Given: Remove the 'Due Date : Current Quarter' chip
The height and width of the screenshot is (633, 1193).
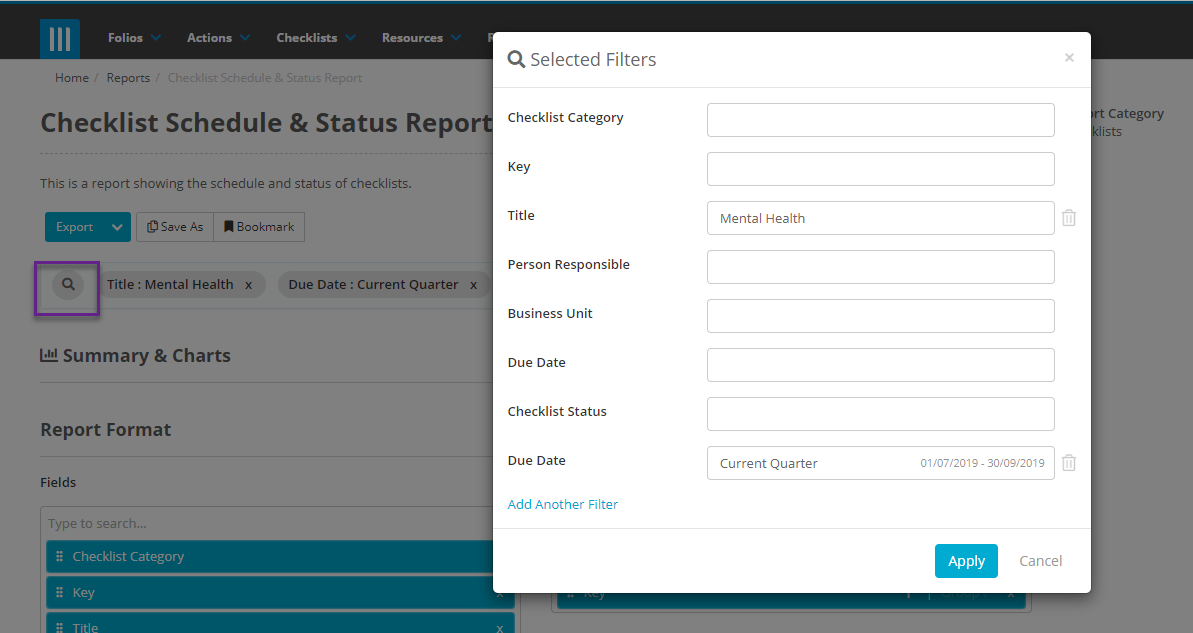Looking at the screenshot, I should point(473,284).
